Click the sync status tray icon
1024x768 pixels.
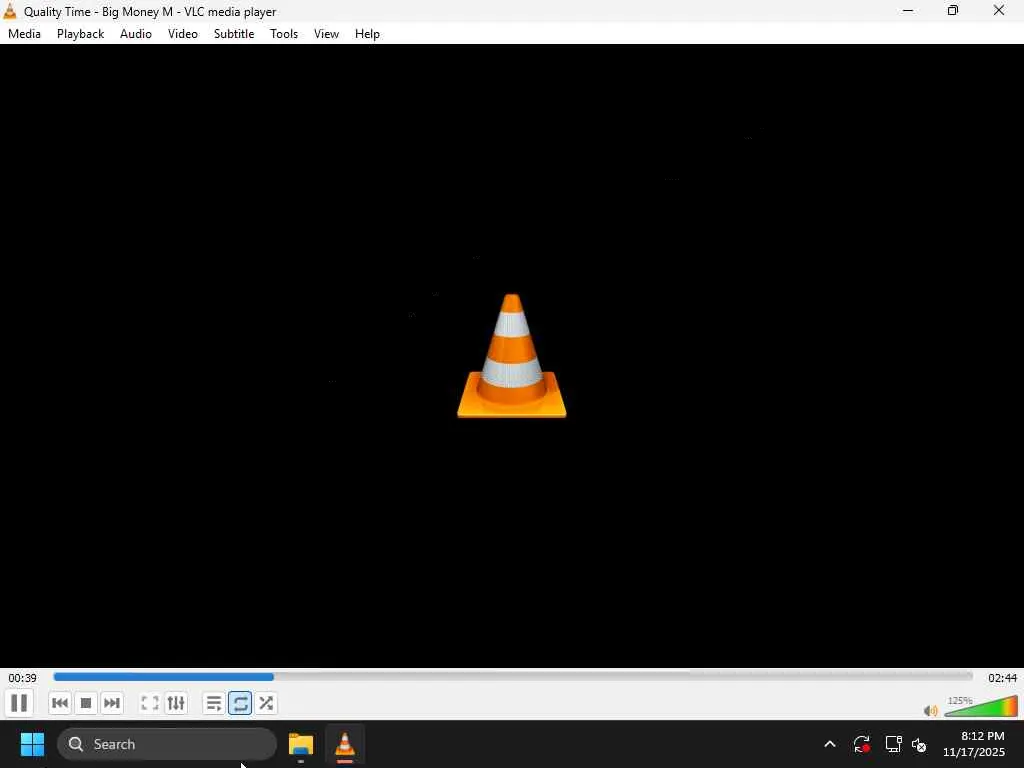861,744
